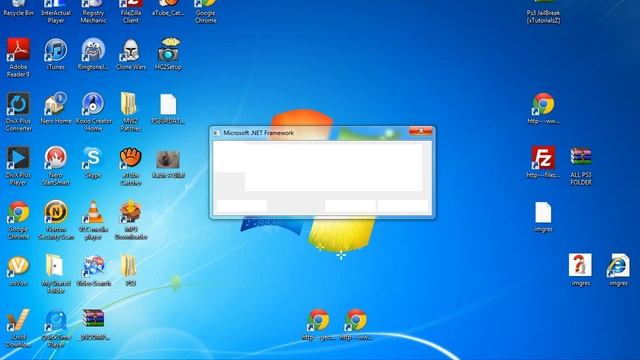This screenshot has height=360, width=640.
Task: Open the http---ww... shortcut beside http---geo...
Action: (356, 320)
